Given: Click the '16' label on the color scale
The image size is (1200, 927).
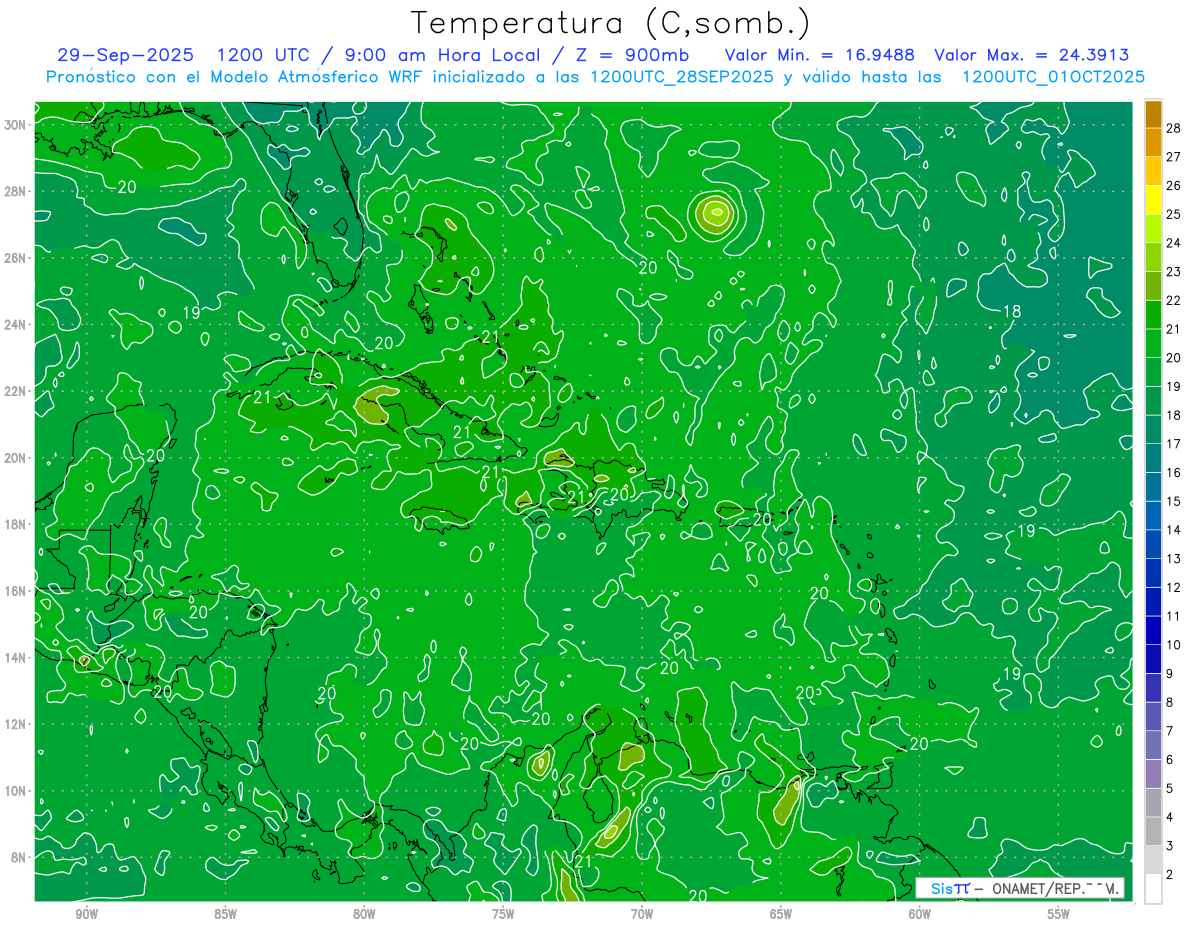Looking at the screenshot, I should coord(1174,472).
